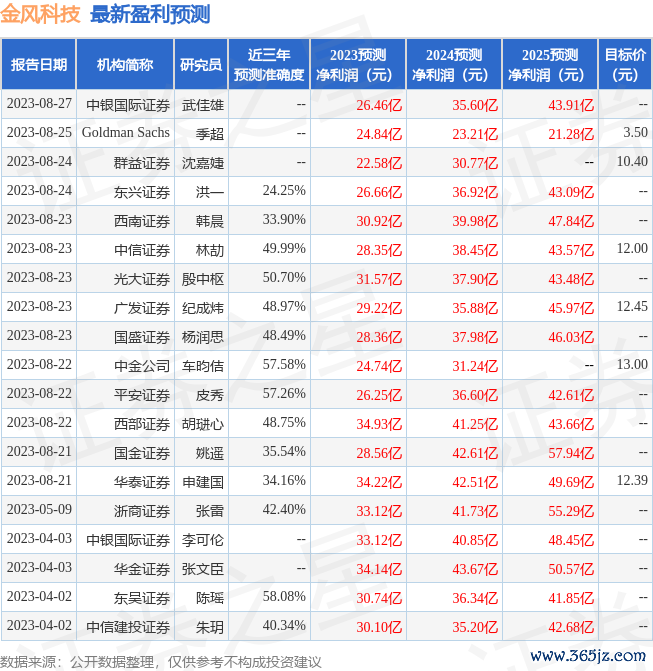The image size is (653, 671).
Task: Click the accuracy value 49.99%
Action: [x=284, y=249]
